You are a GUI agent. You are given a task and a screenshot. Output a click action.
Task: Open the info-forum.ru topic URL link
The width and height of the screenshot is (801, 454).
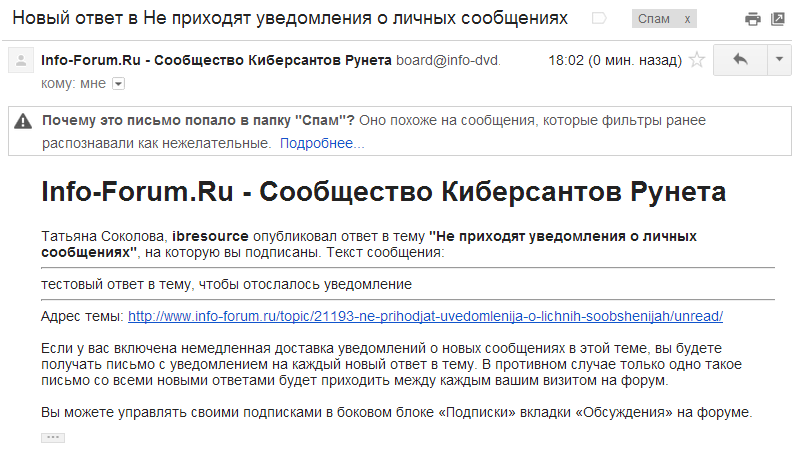[x=425, y=316]
